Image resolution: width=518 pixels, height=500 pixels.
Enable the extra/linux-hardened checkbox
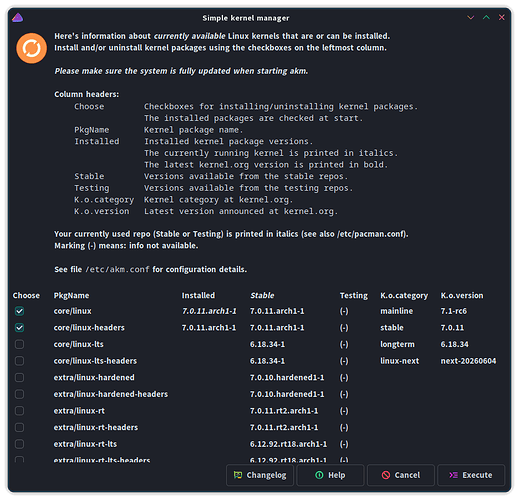coord(19,378)
